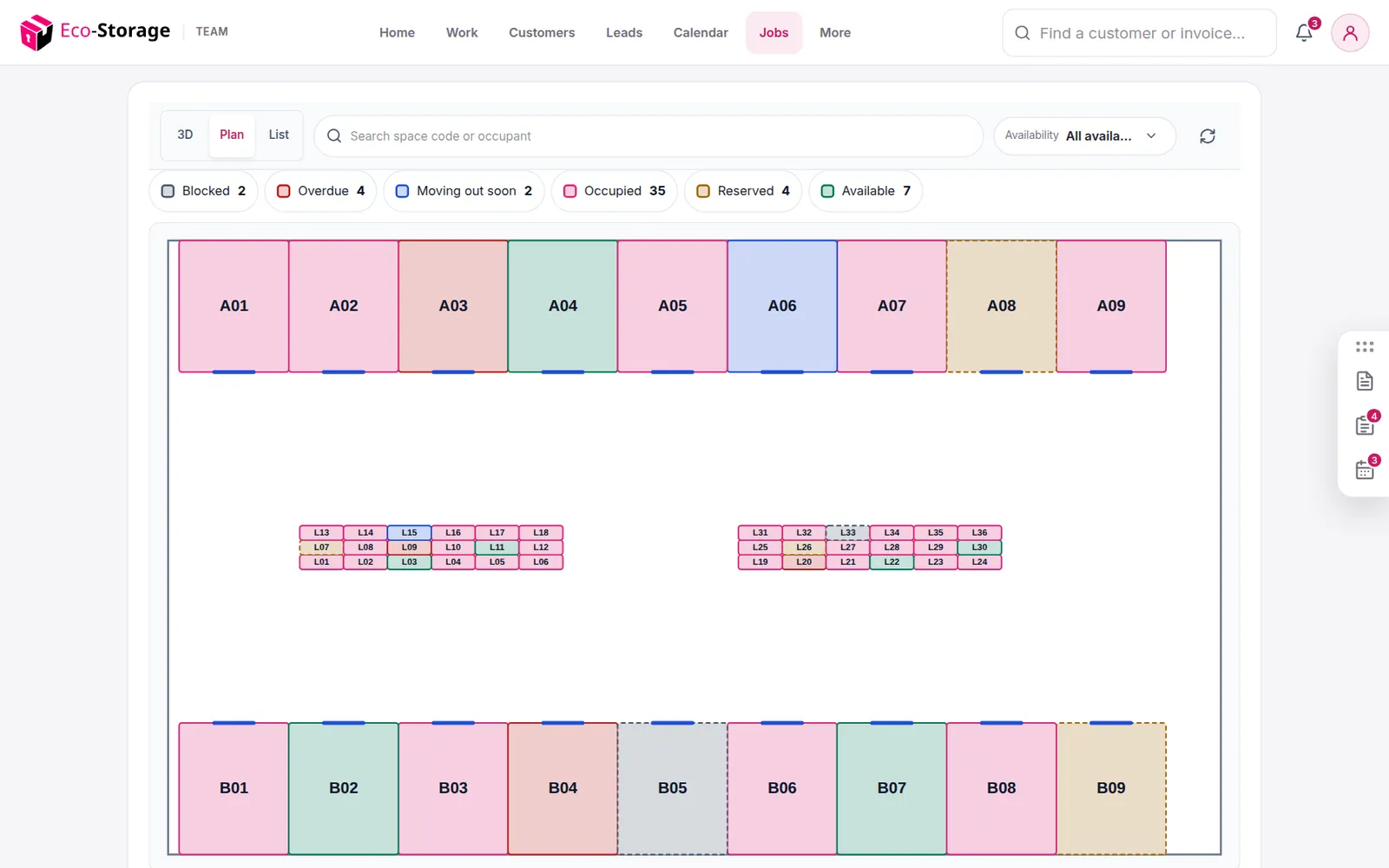Image resolution: width=1389 pixels, height=868 pixels.
Task: Select storage unit A04
Action: point(563,306)
